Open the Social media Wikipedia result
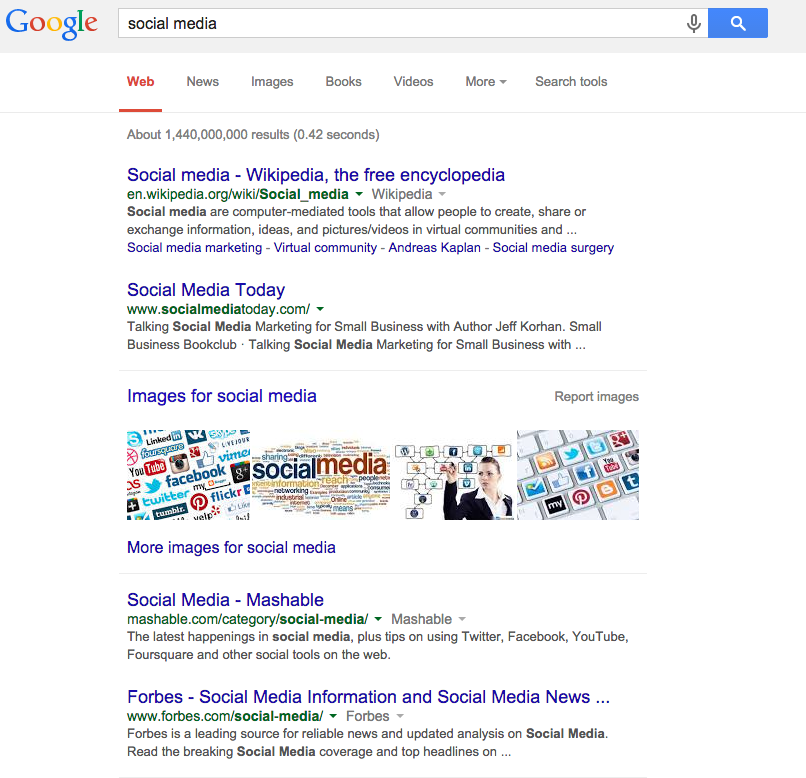 click(316, 175)
